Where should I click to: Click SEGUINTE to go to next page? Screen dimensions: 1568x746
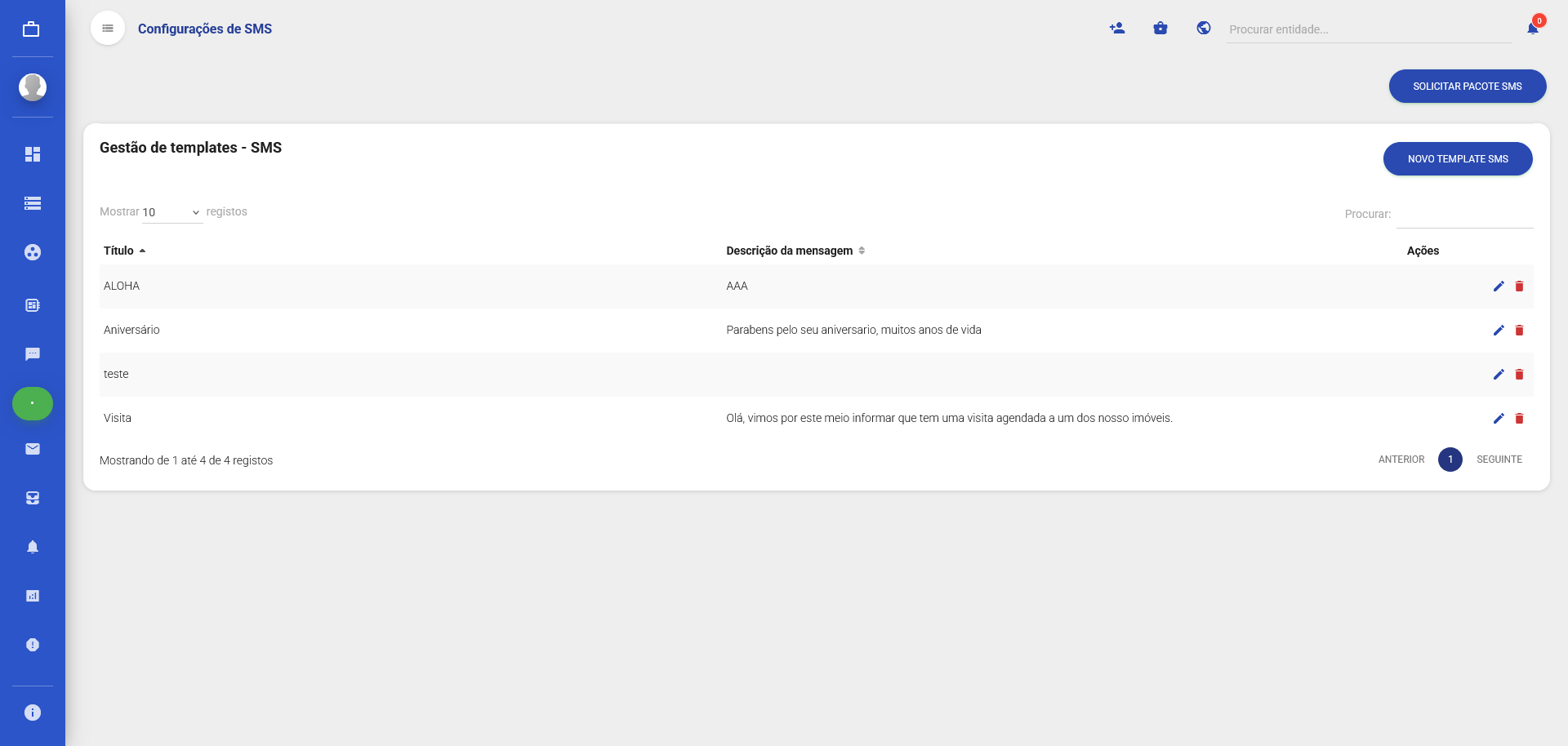[1499, 460]
